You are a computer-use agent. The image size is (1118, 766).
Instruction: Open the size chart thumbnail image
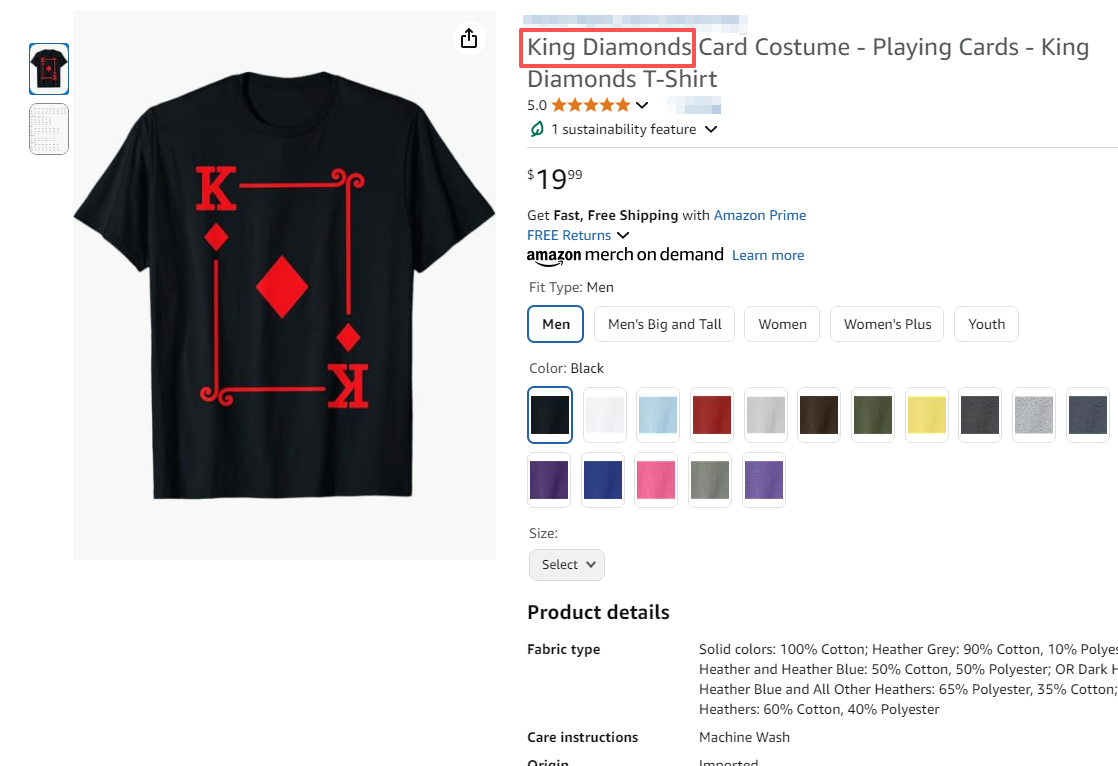[x=49, y=129]
